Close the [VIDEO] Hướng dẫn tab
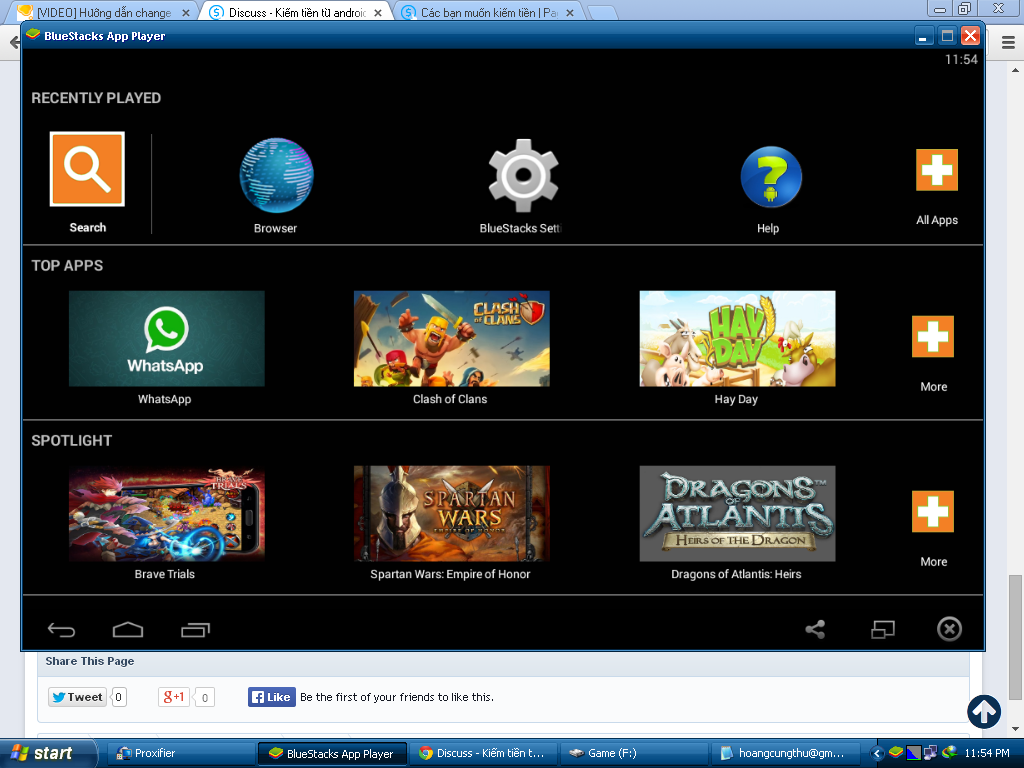The image size is (1024, 768). click(x=185, y=12)
